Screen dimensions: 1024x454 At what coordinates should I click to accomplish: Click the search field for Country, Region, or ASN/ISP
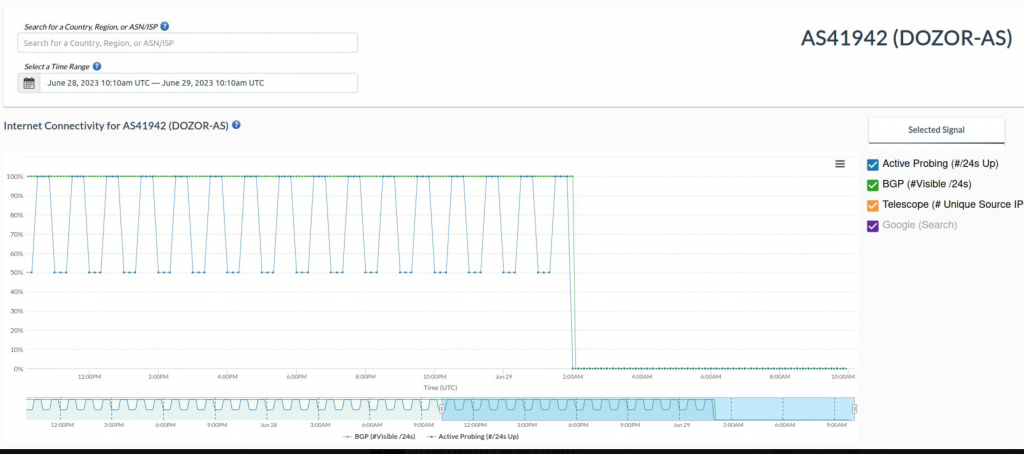click(188, 43)
